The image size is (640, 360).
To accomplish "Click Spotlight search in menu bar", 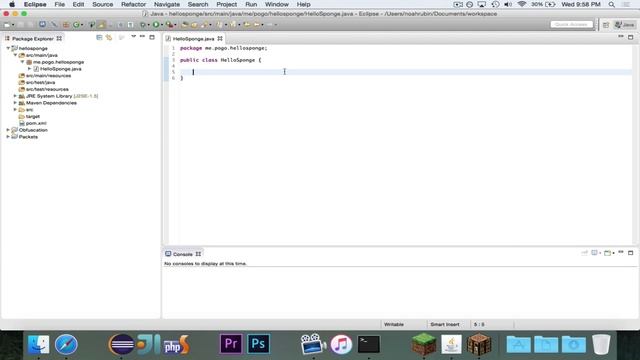I will point(611,4).
